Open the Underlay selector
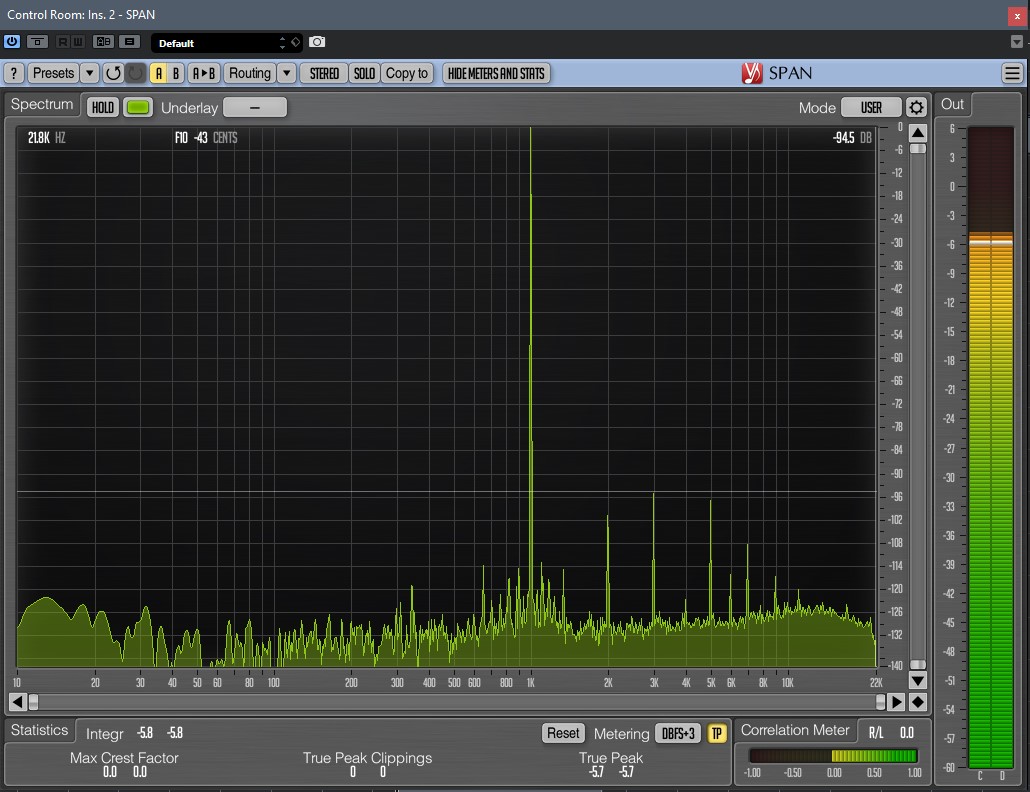Screen dimensions: 1030x792 [255, 108]
